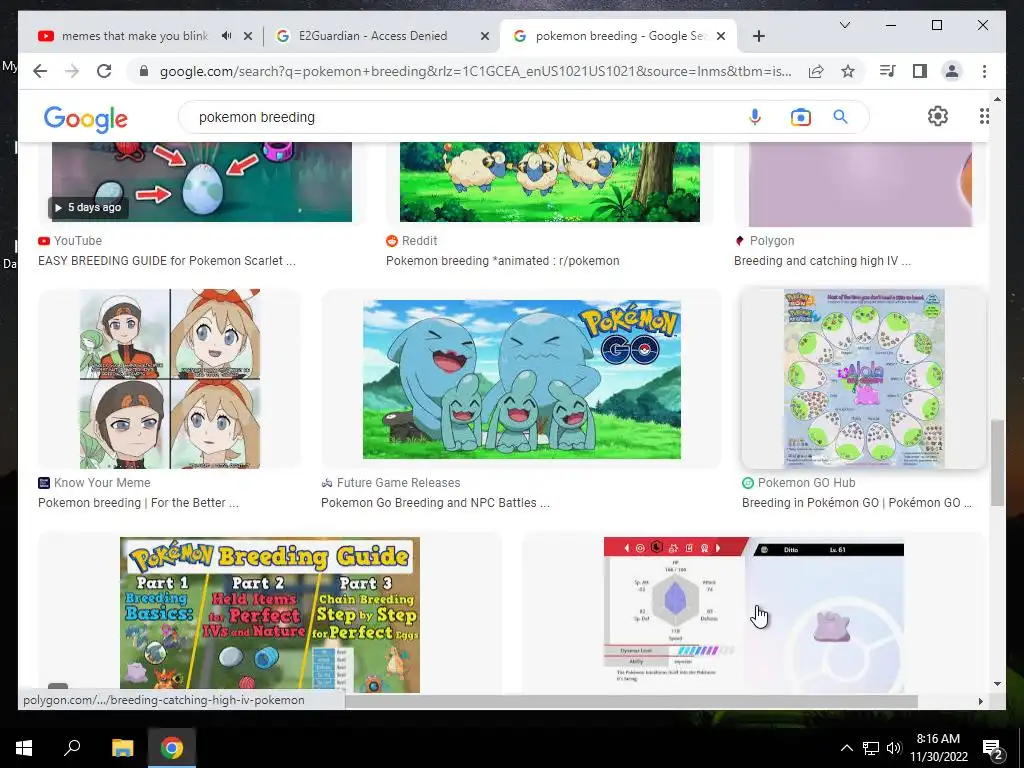The image size is (1024, 768).
Task: Click the Reddit source label
Action: pyautogui.click(x=419, y=241)
